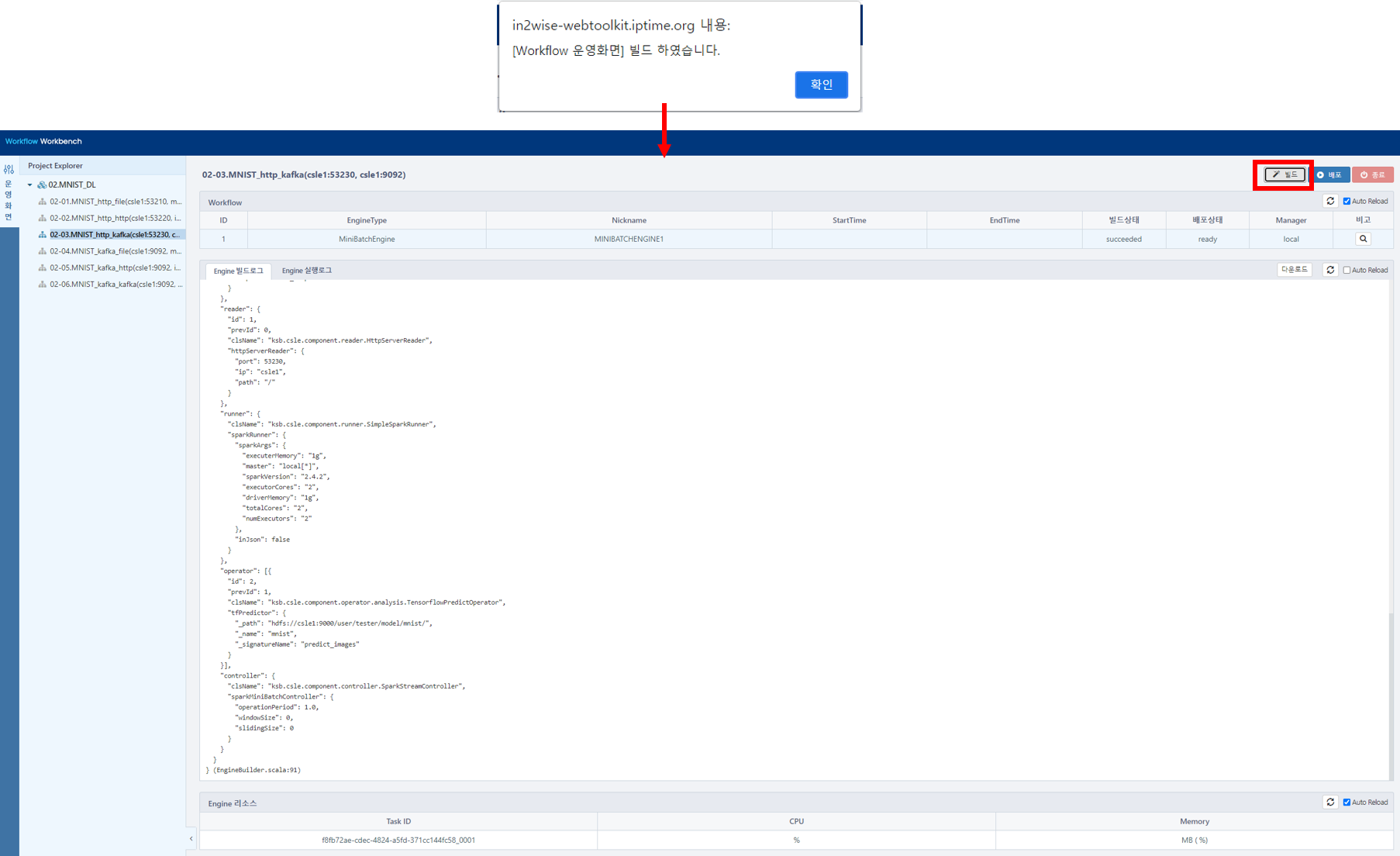Screen dimensions: 1400x856
Task: Enable Auto Reload for the Engine build log
Action: pyautogui.click(x=1347, y=269)
